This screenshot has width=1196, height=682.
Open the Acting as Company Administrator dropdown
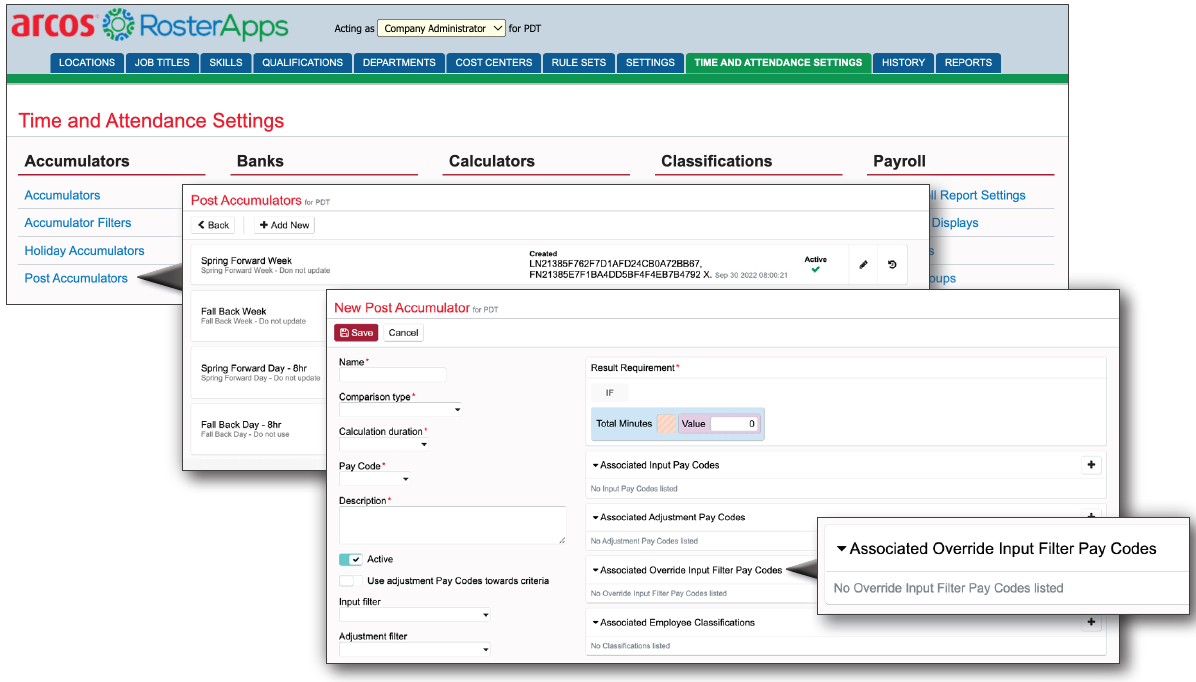[442, 28]
